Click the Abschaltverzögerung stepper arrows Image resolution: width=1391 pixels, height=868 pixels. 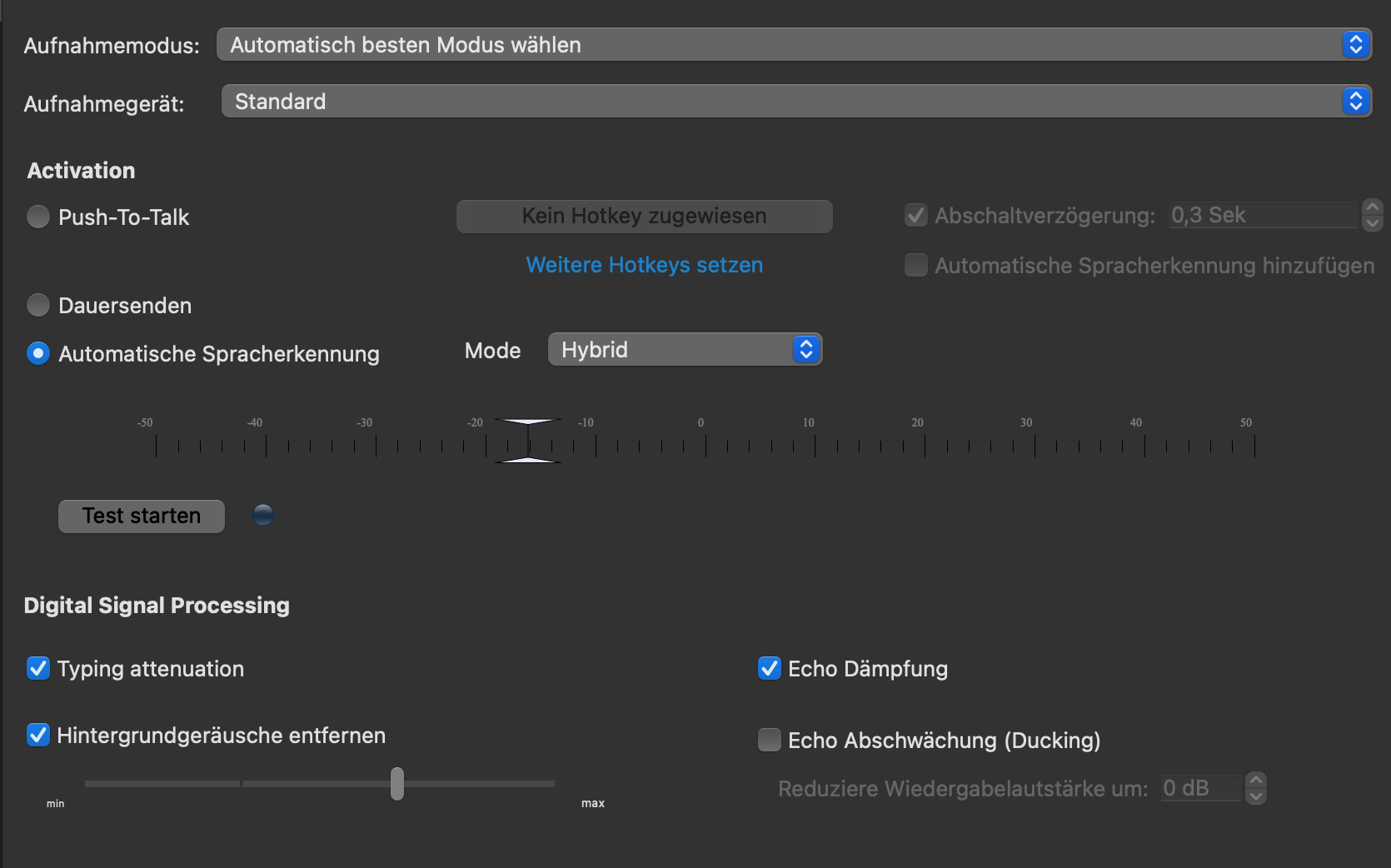pyautogui.click(x=1373, y=215)
